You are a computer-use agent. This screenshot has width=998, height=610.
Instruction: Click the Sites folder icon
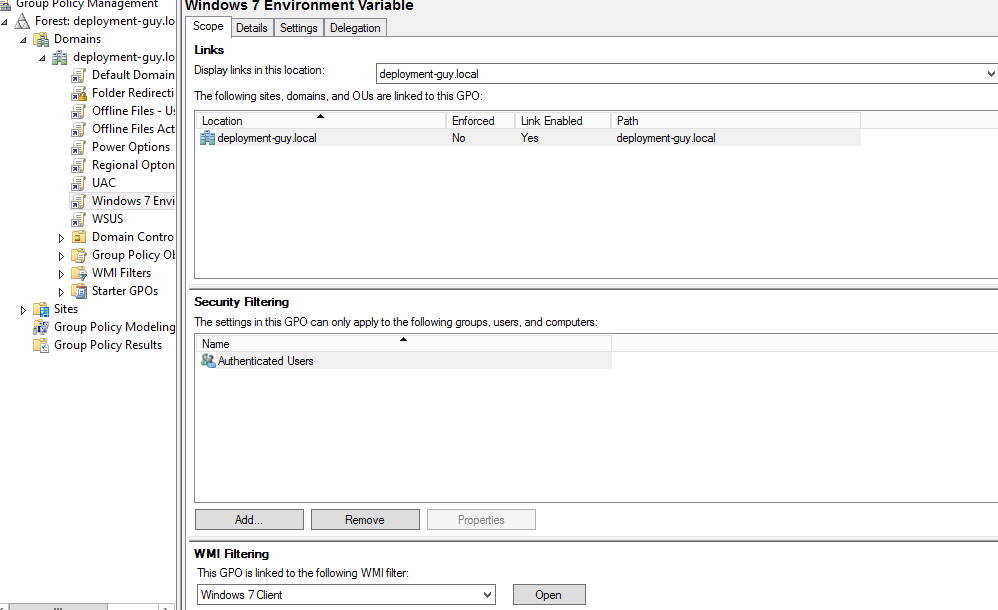pos(41,309)
